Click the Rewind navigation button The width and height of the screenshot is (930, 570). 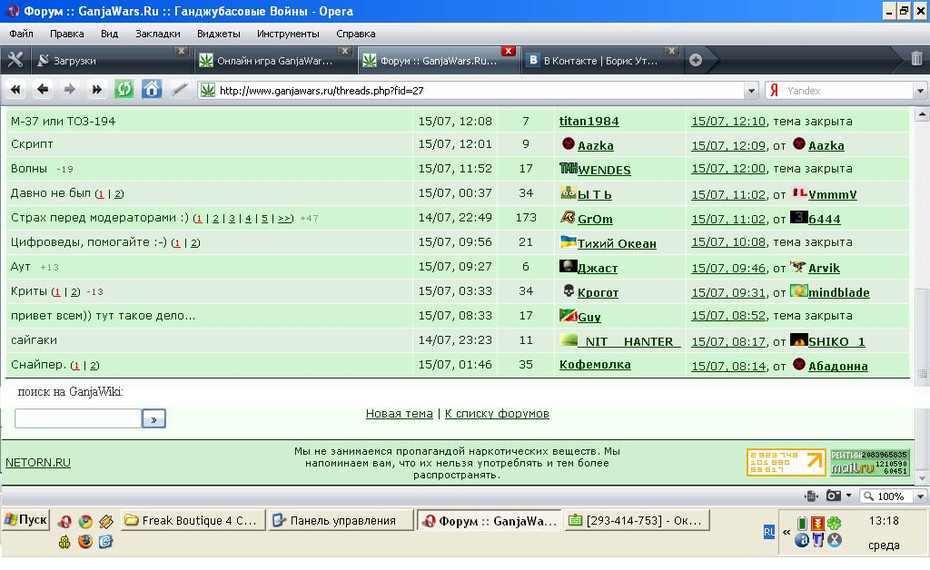click(15, 90)
